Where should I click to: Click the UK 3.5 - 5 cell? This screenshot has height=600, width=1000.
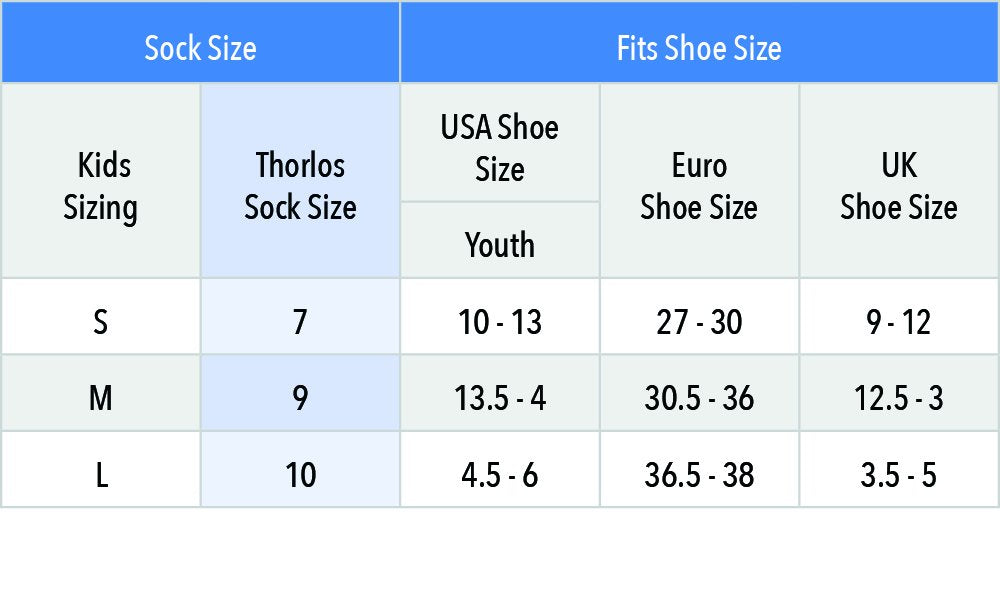click(x=898, y=474)
